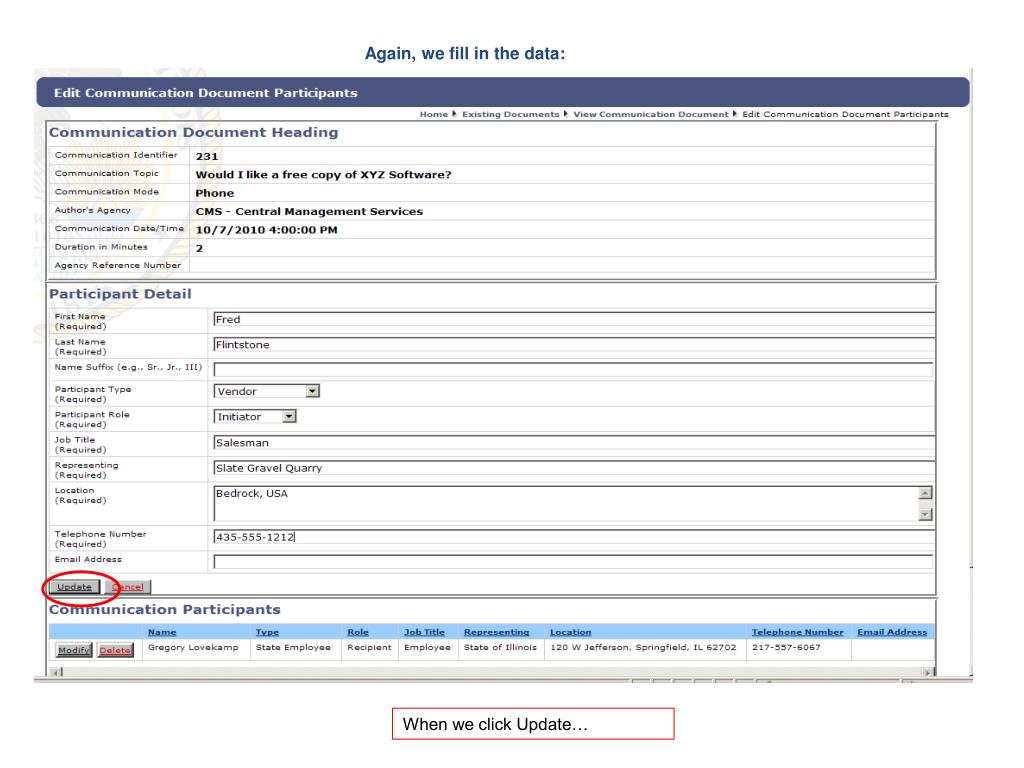Go to Home breadcrumb link

(434, 114)
